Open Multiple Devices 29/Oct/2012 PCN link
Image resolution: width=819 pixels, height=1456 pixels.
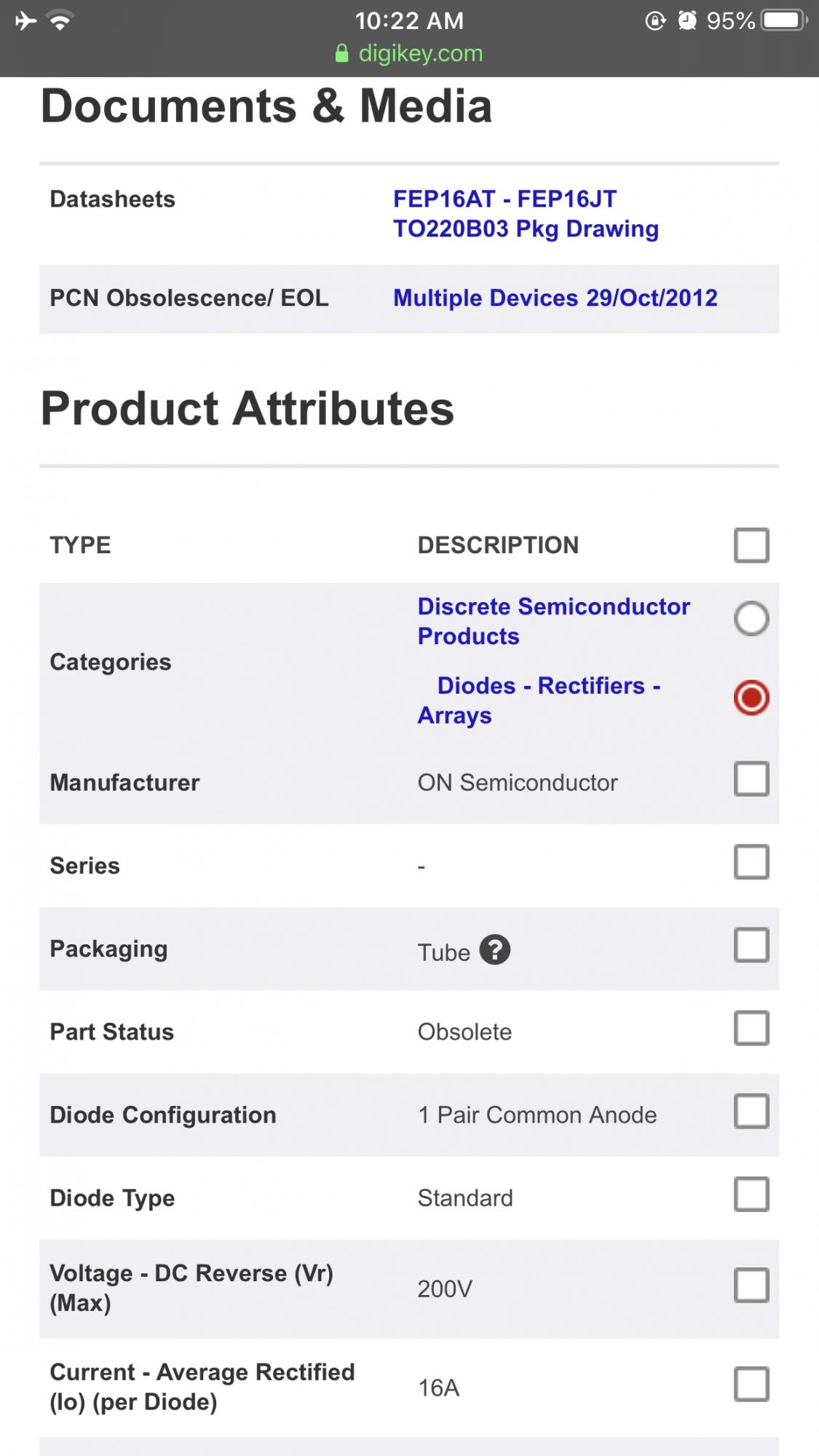tap(555, 298)
